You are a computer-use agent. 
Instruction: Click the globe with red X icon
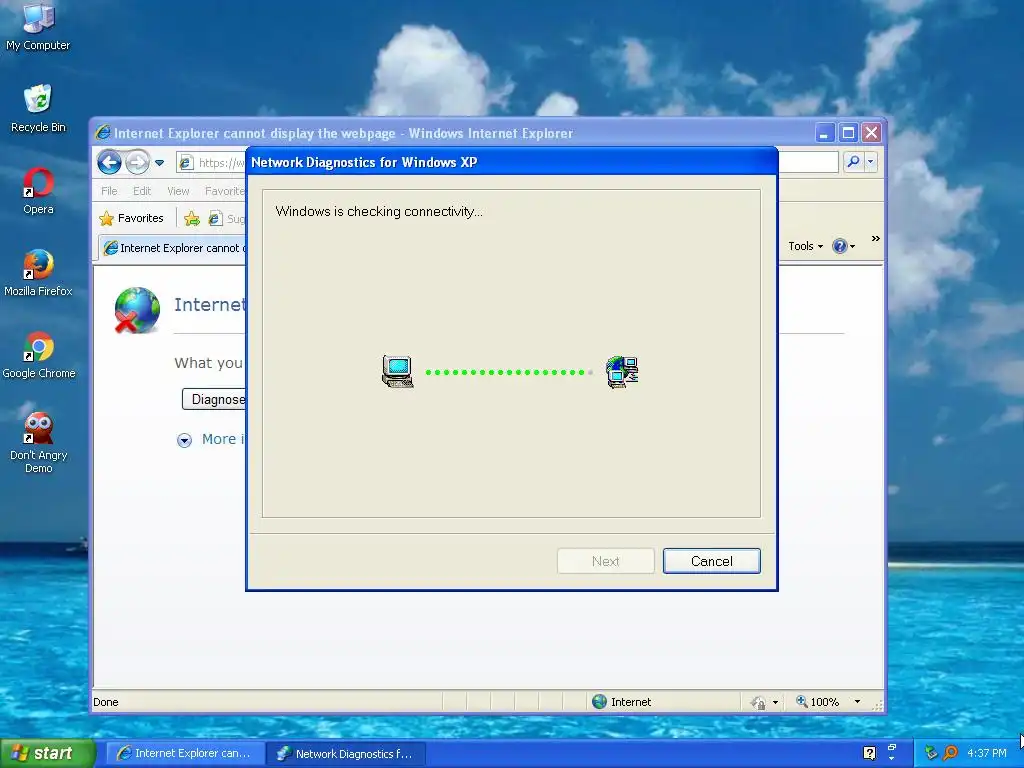click(x=137, y=310)
